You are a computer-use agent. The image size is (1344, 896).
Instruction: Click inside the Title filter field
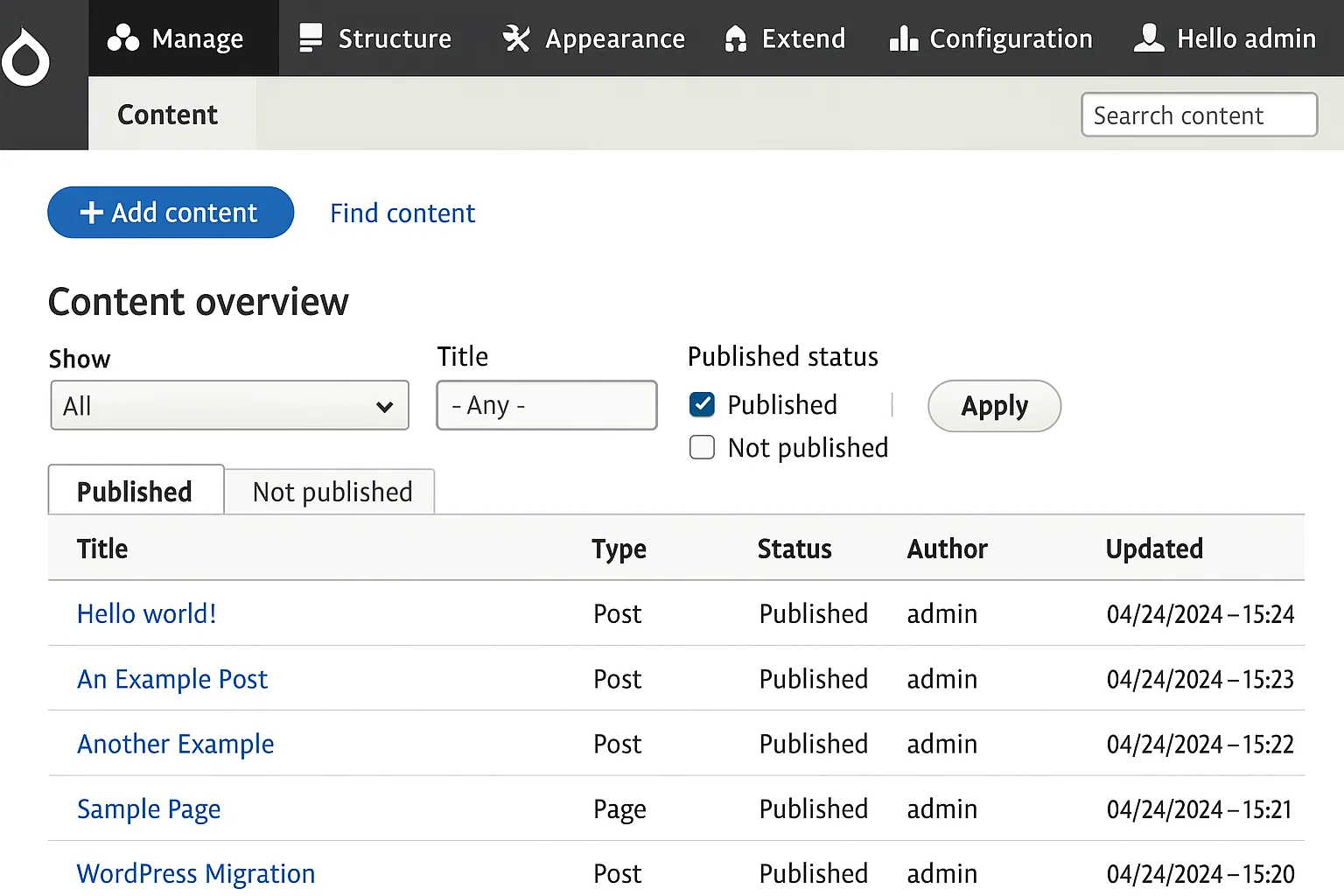point(546,405)
